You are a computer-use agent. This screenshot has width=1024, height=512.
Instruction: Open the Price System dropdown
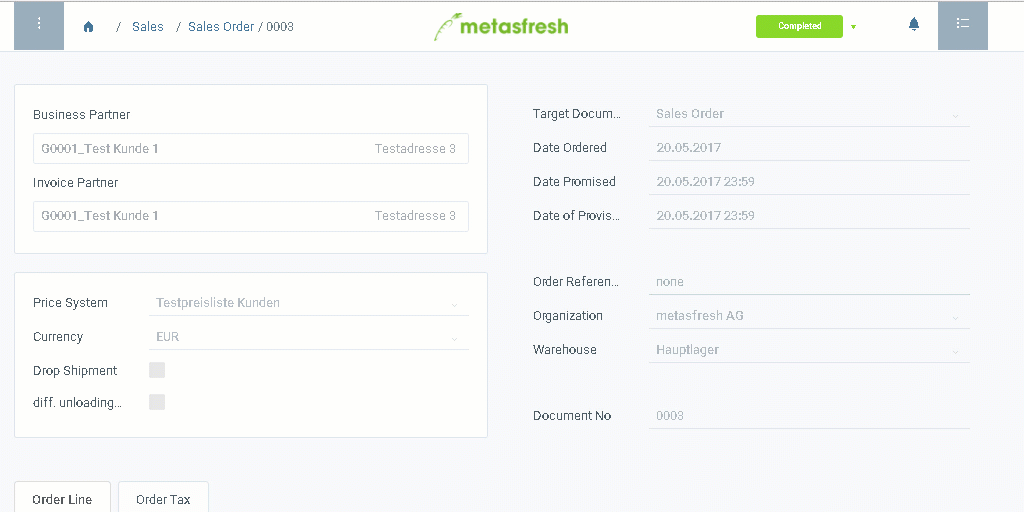tap(309, 303)
